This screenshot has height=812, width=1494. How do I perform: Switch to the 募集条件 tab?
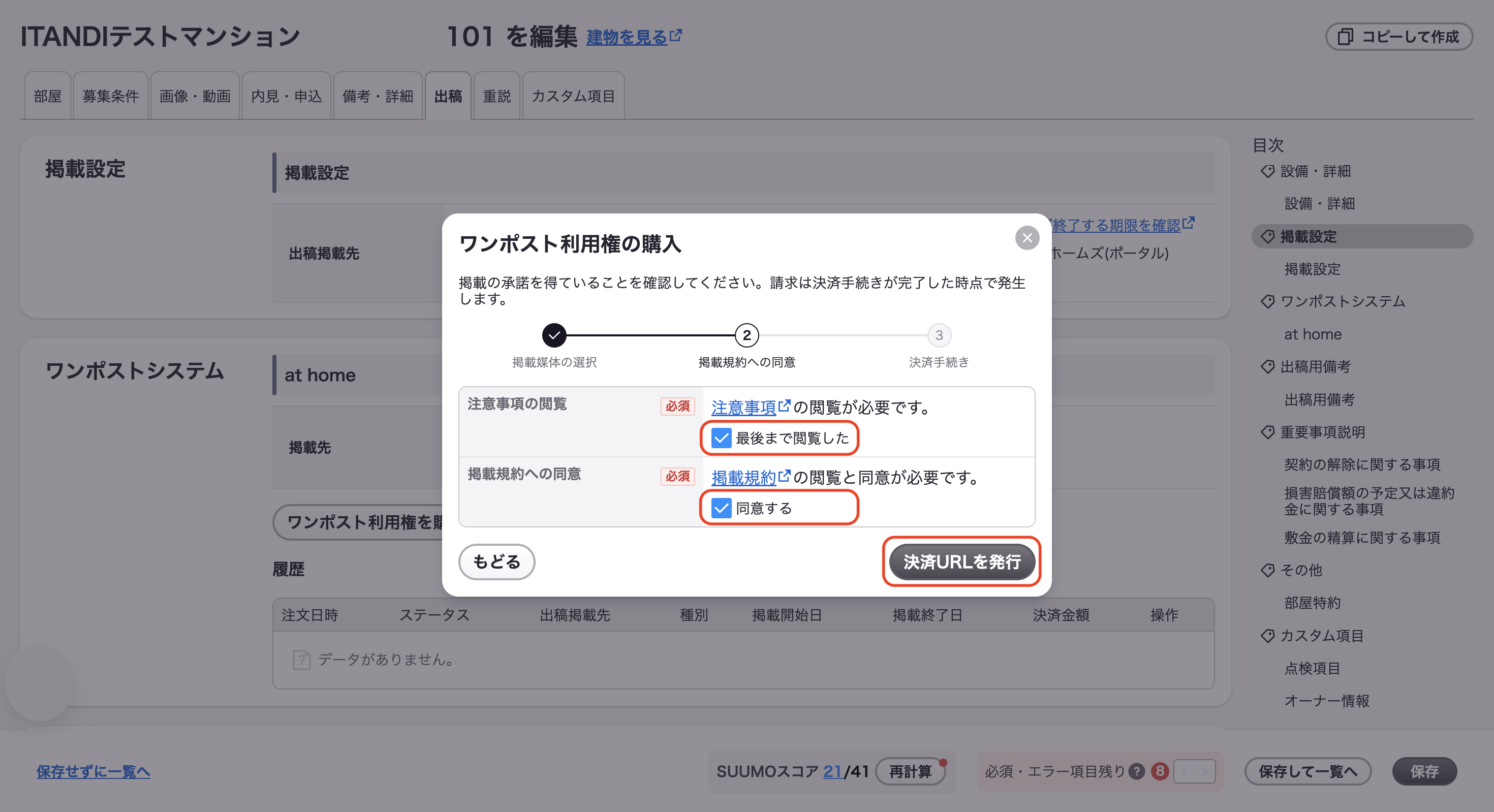(111, 96)
